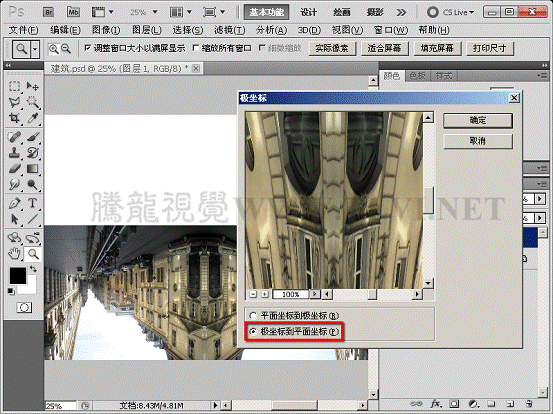Select the History Brush tool
This screenshot has height=414, width=553.
pyautogui.click(x=32, y=153)
